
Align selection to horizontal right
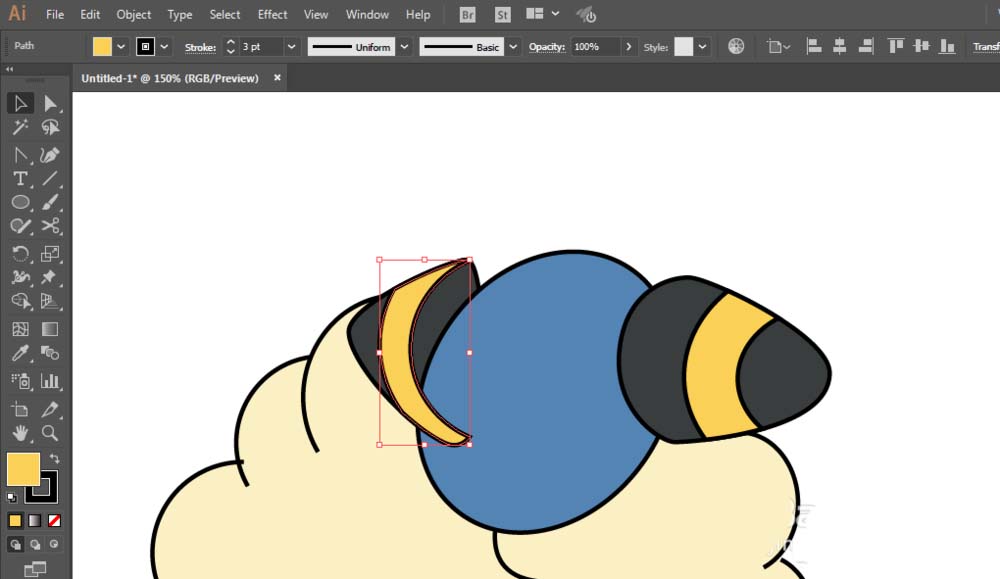(865, 46)
